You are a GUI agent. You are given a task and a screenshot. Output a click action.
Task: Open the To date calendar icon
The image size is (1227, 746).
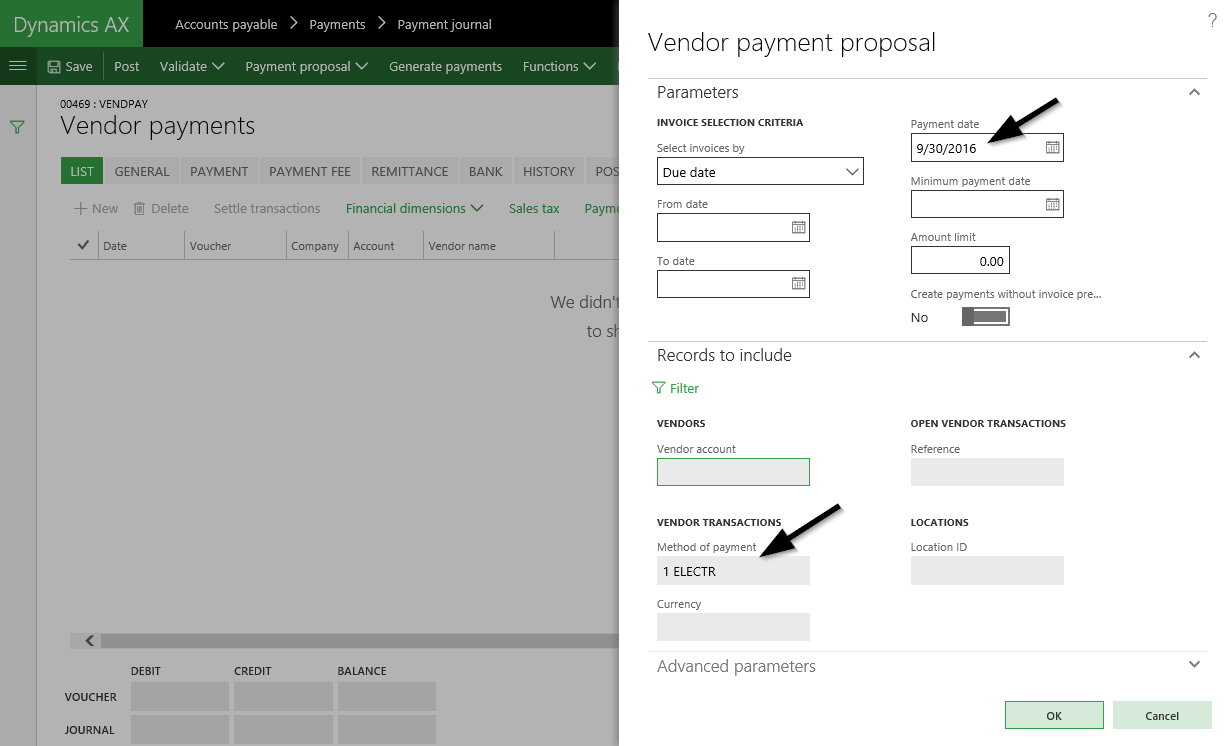tap(798, 284)
